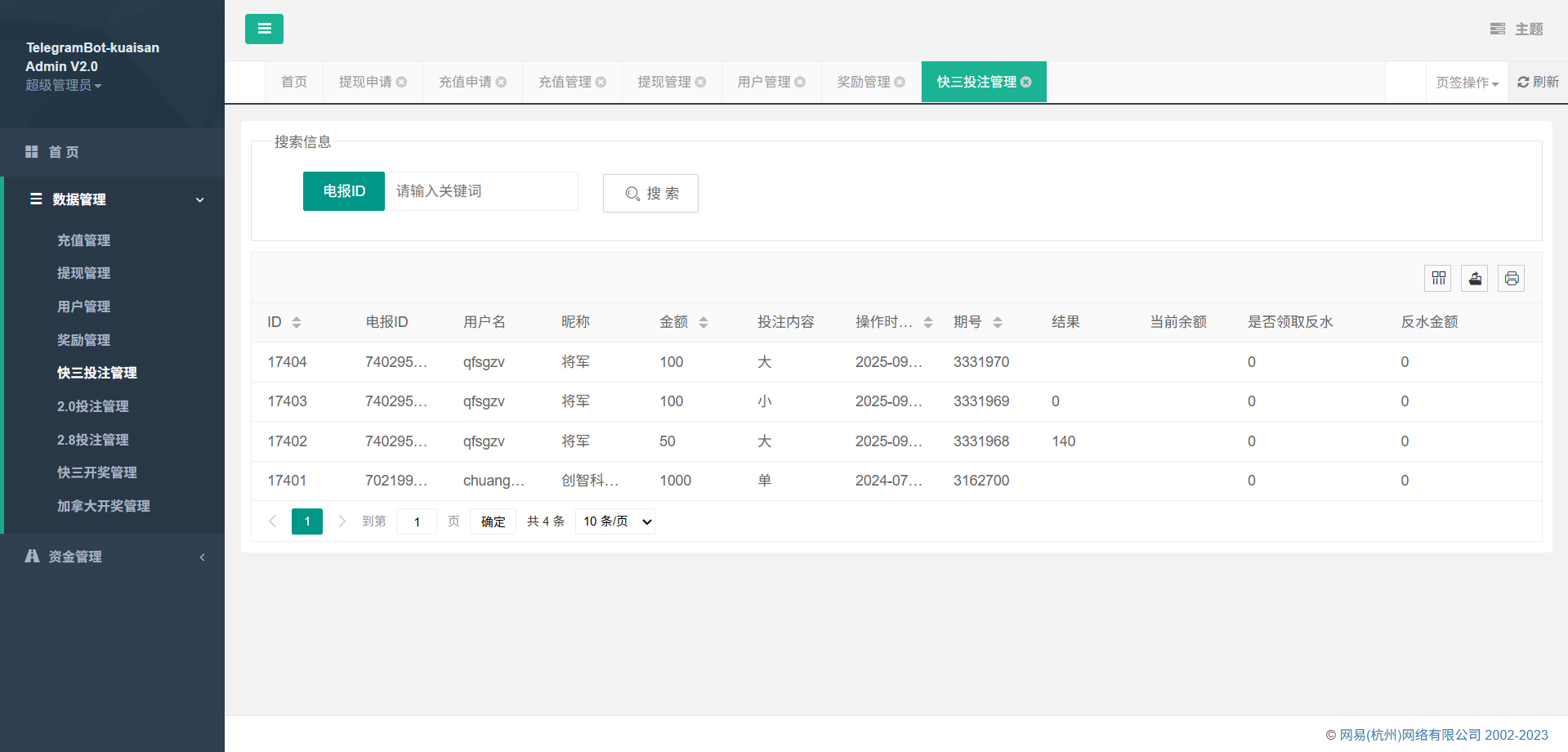This screenshot has width=1568, height=752.
Task: Open the 页签操作 dropdown
Action: coord(1467,83)
